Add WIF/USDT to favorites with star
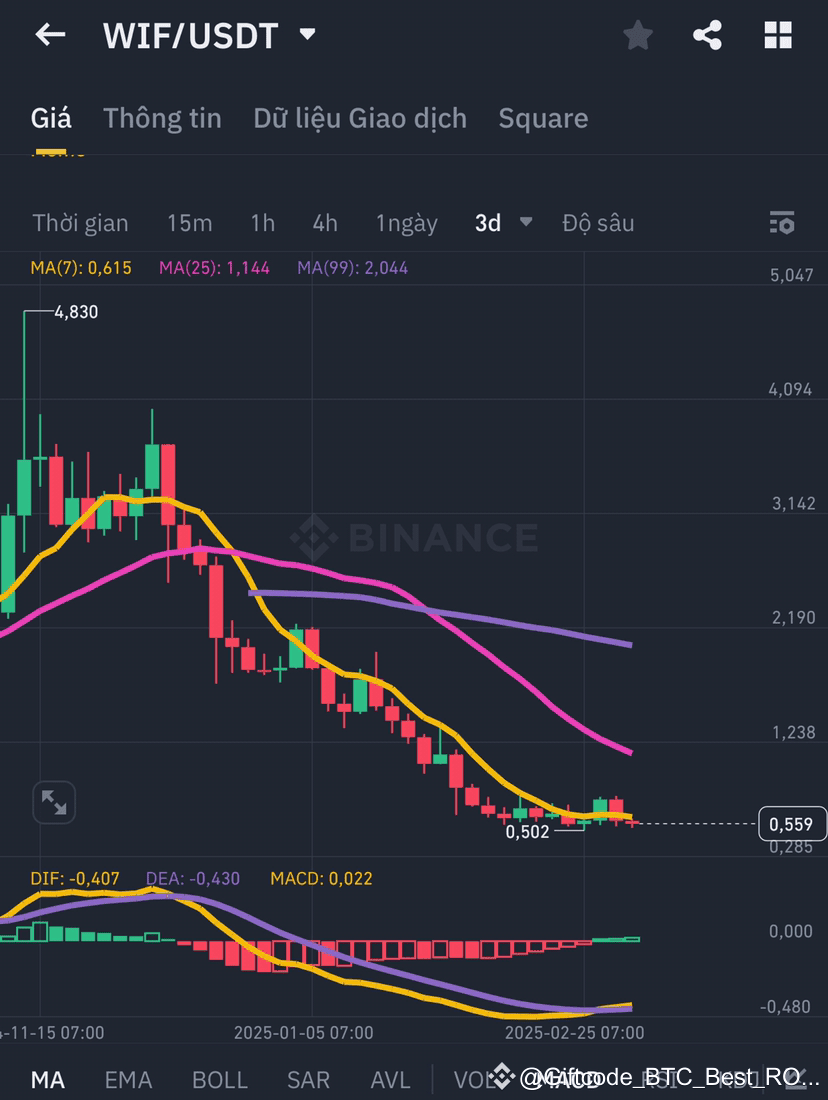This screenshot has width=828, height=1100. click(x=638, y=34)
